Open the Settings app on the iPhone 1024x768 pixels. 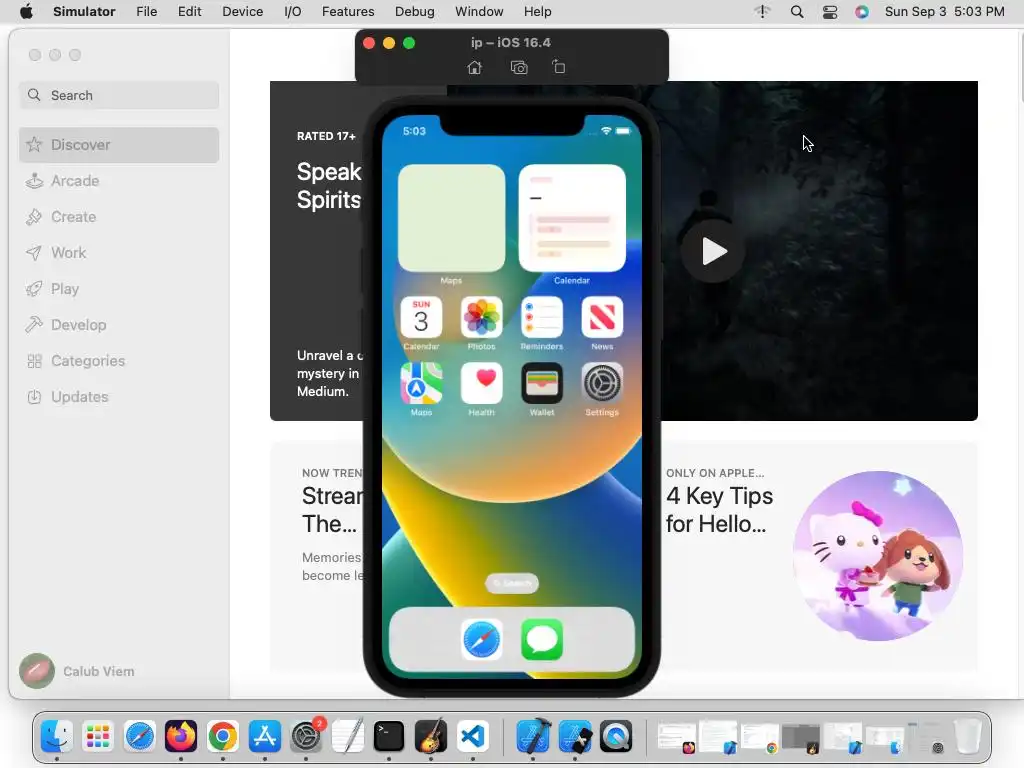pos(602,383)
